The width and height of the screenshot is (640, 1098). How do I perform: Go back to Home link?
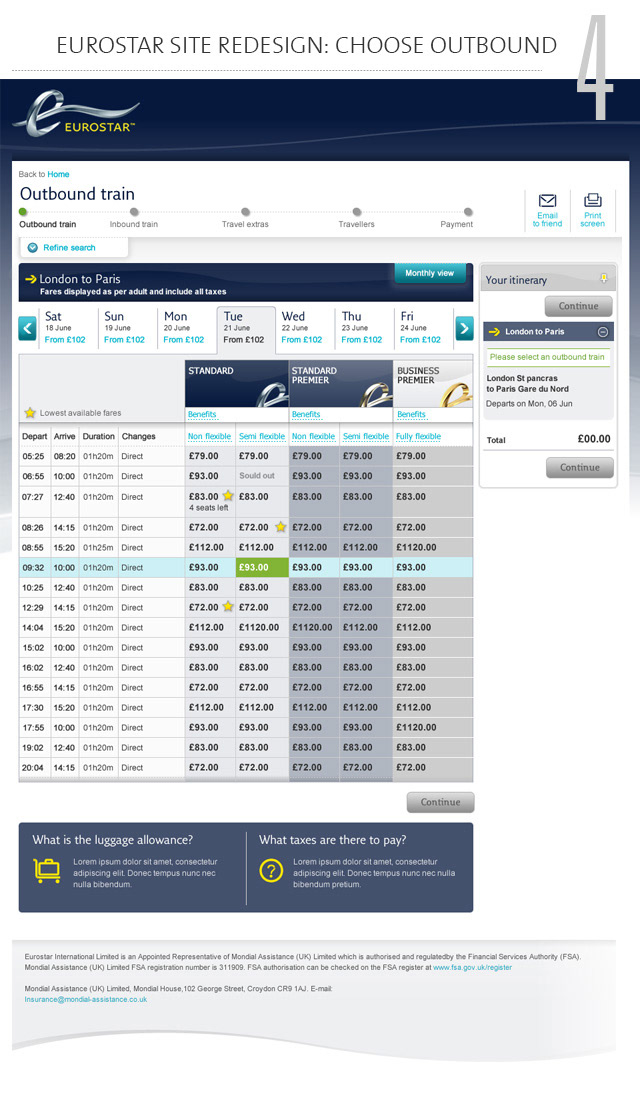click(x=58, y=174)
